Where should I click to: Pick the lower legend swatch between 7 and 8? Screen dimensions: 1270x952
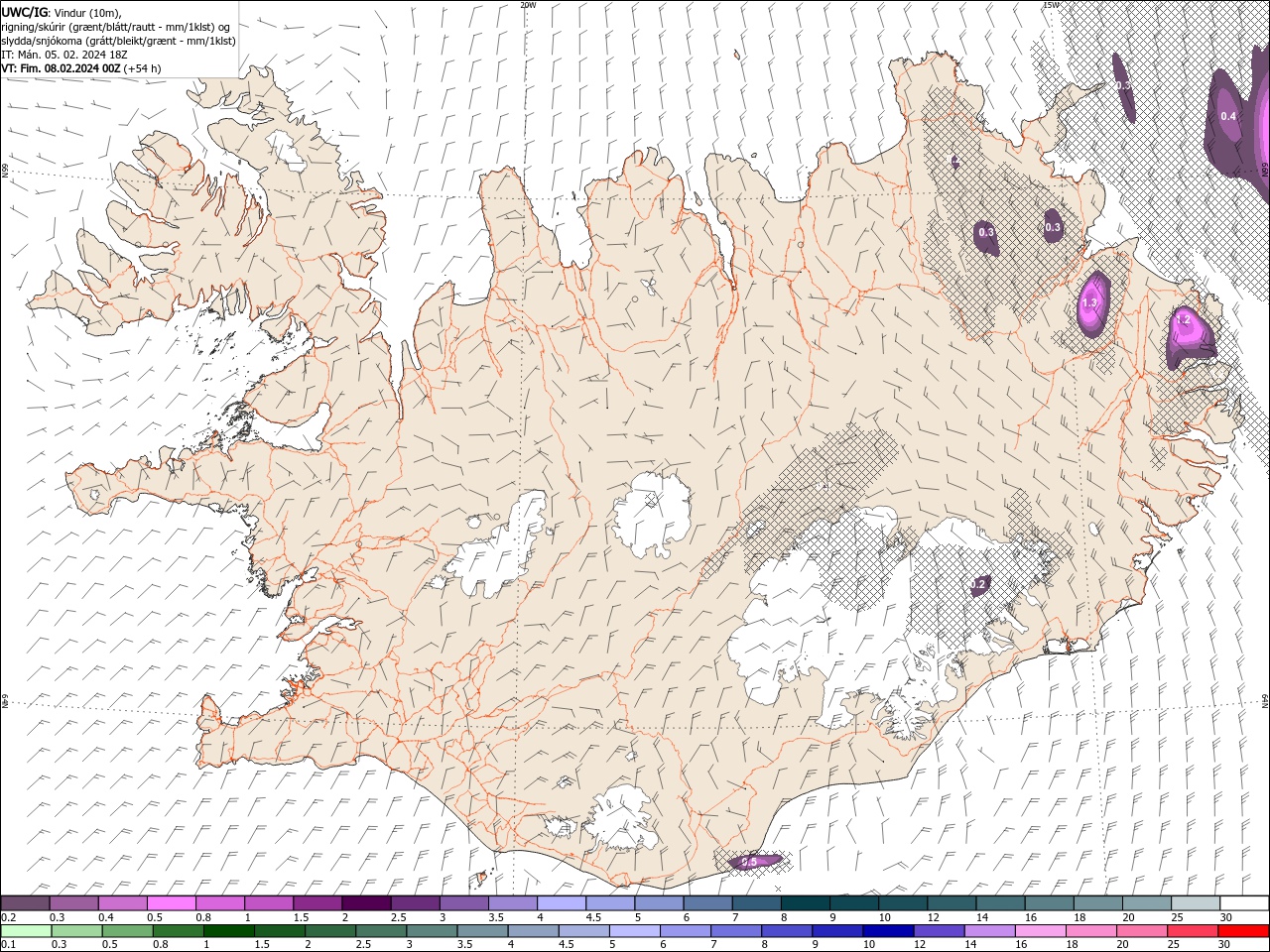point(735,930)
